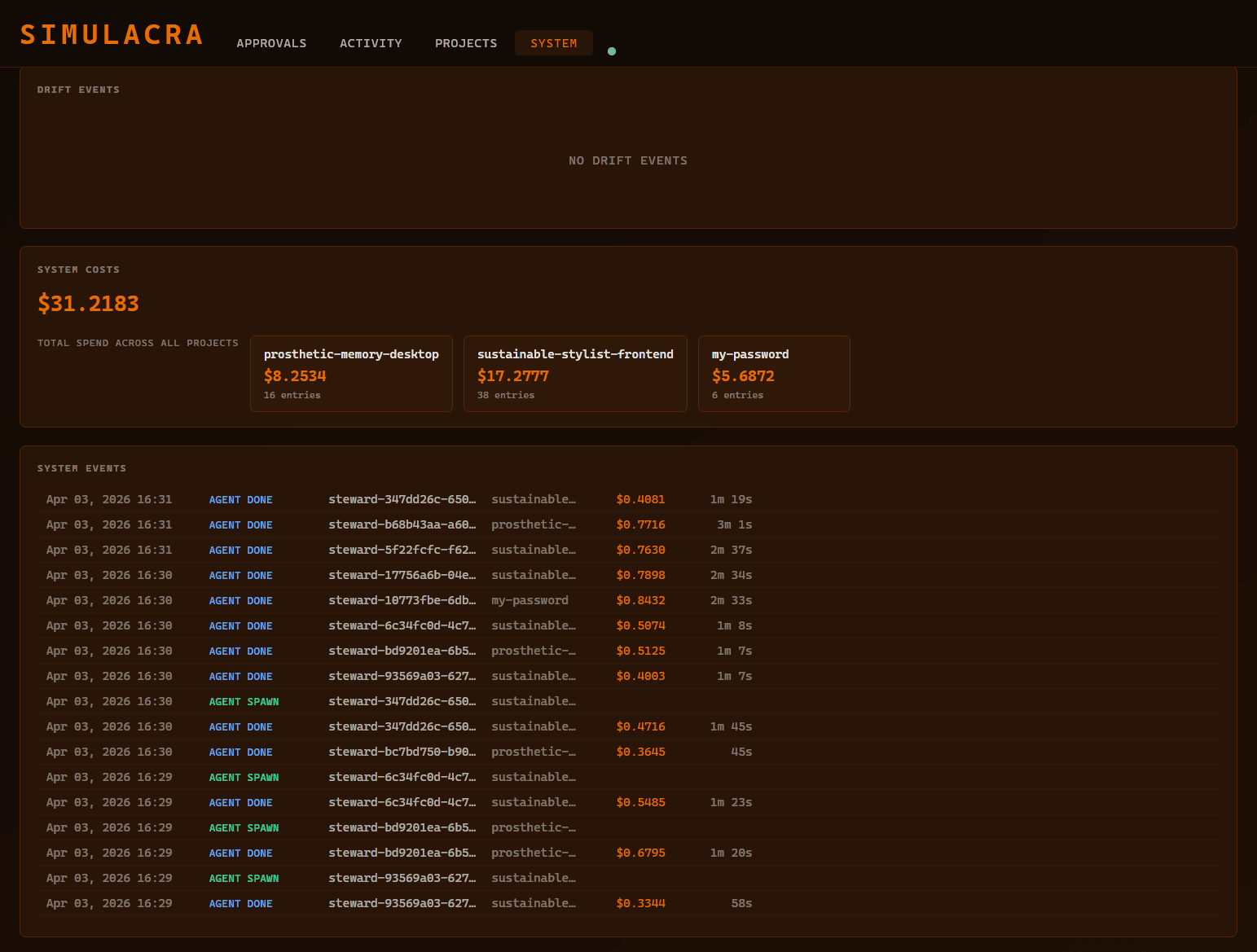
Task: Click the total system cost $31.2183
Action: coord(88,304)
